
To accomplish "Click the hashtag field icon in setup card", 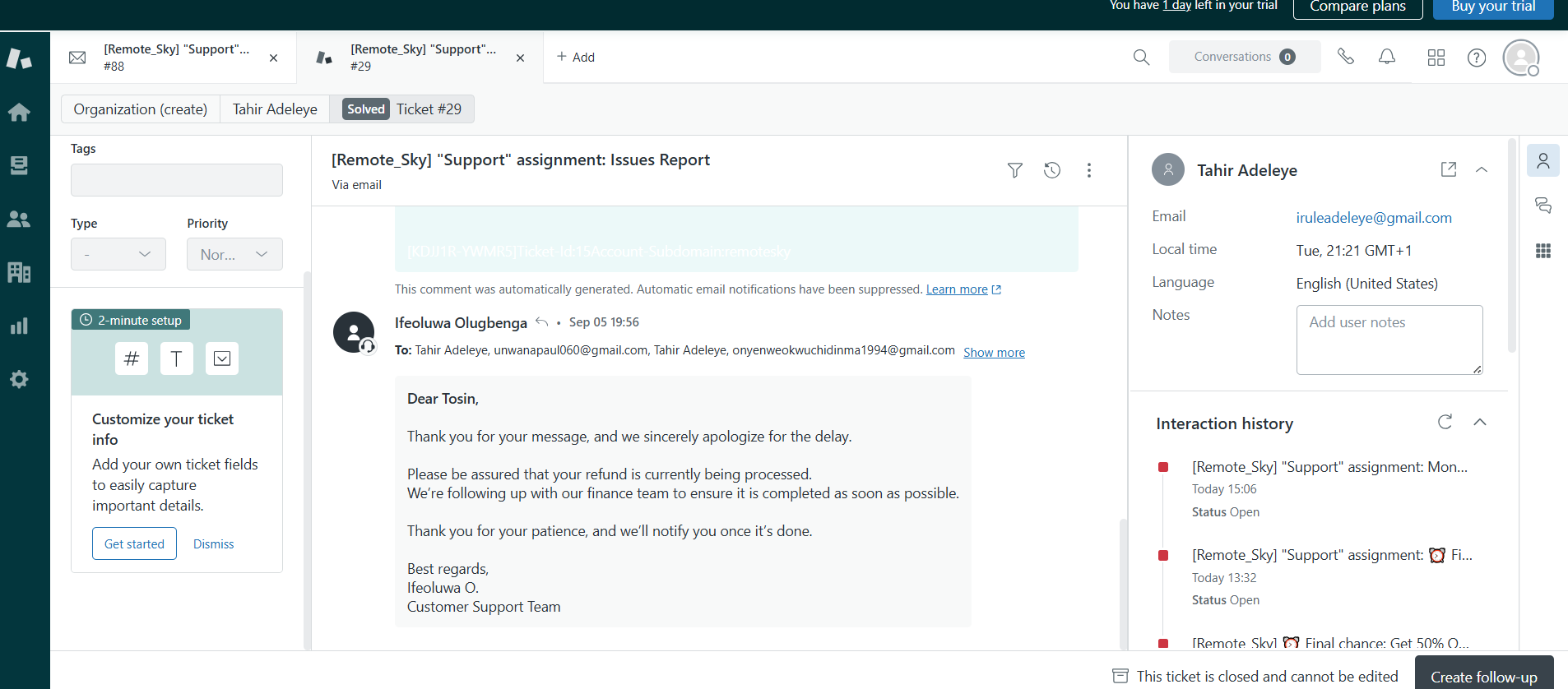I will (x=132, y=358).
